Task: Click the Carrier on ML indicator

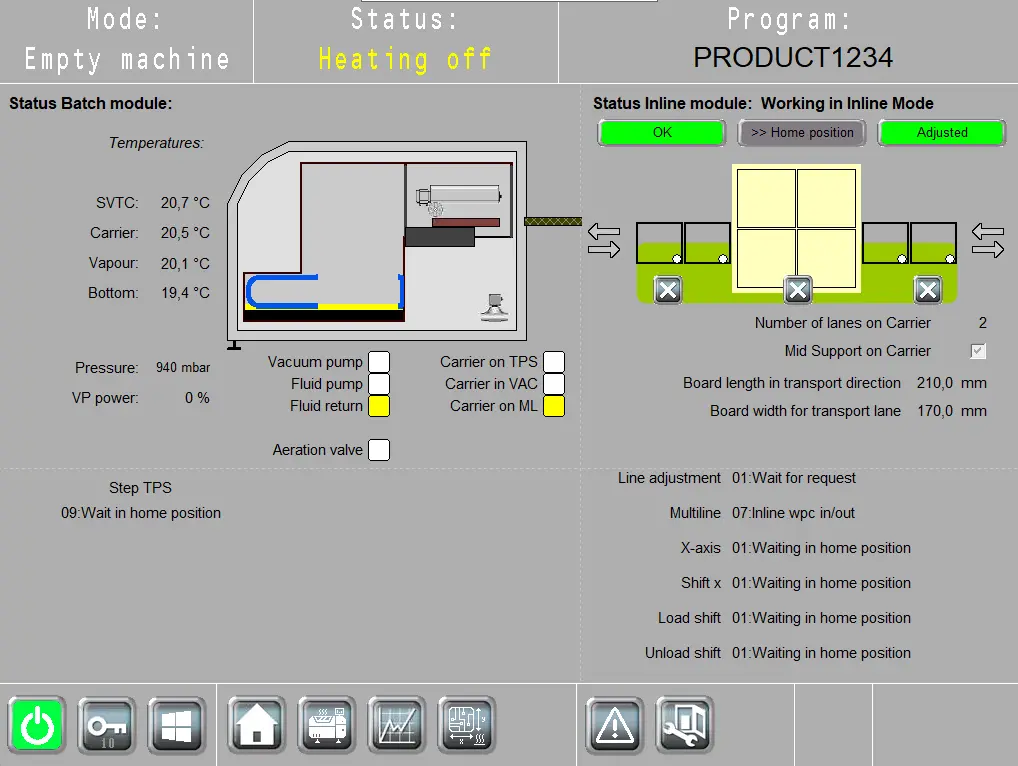Action: coord(554,406)
